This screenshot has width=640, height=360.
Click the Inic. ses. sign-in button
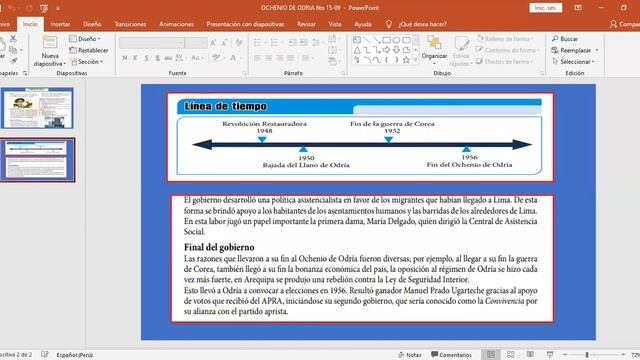(546, 8)
